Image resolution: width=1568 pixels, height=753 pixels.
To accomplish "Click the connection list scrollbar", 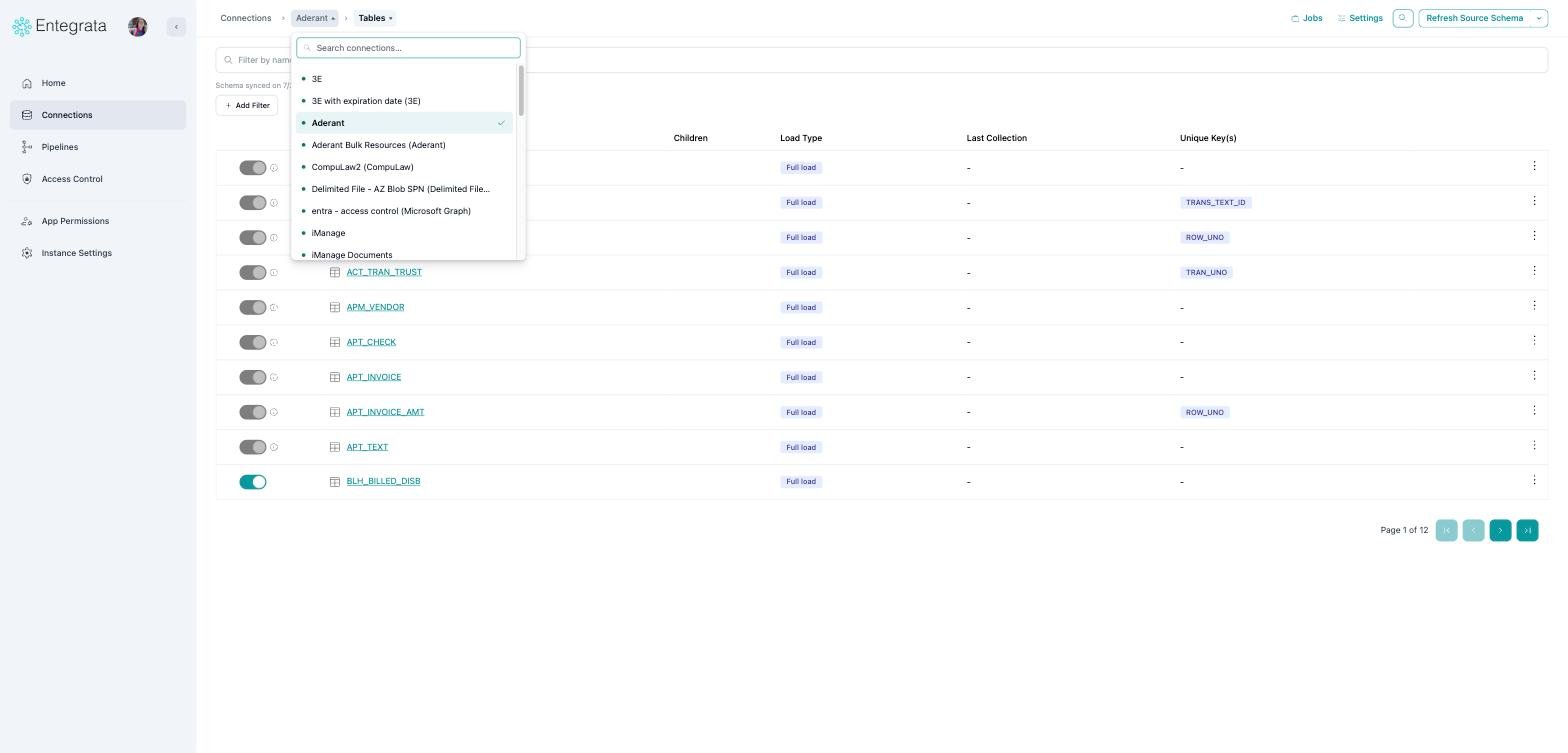I will pos(520,91).
